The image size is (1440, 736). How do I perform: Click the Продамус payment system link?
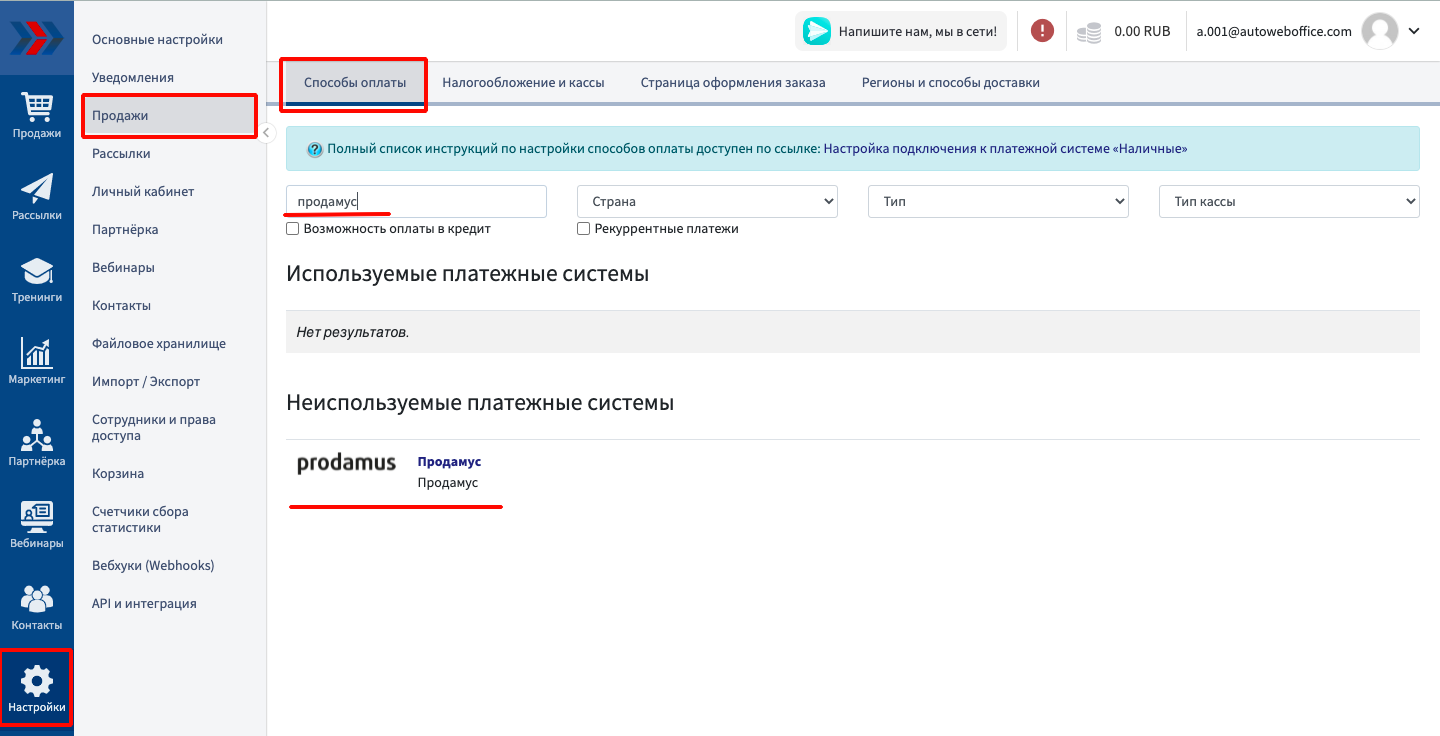point(449,462)
